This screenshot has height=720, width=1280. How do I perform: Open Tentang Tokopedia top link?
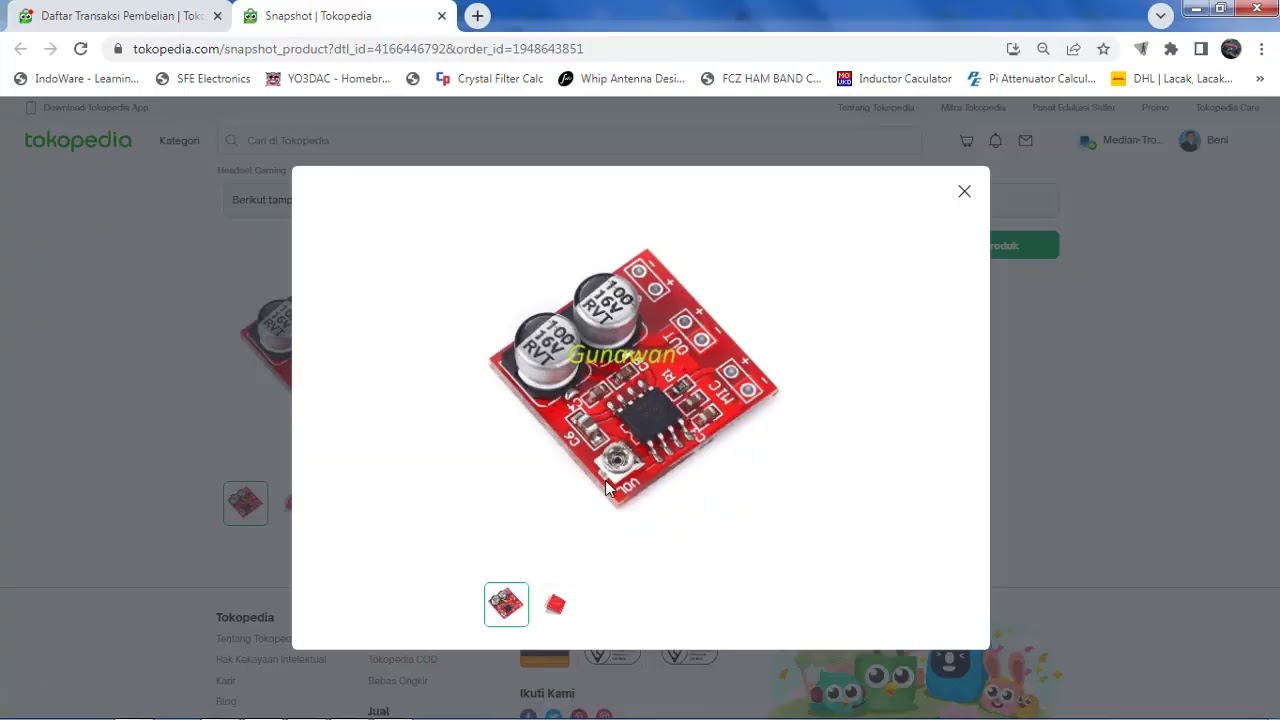[876, 108]
